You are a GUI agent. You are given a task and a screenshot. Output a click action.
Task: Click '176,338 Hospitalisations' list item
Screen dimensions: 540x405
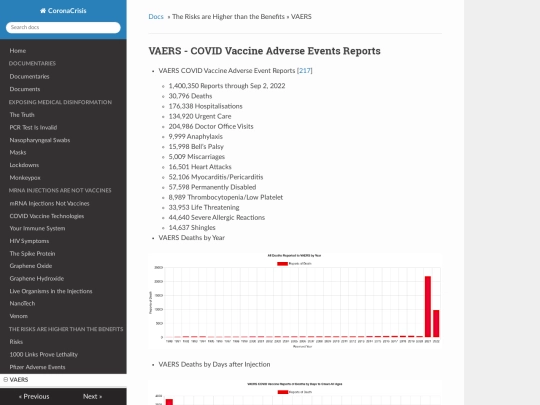point(206,106)
